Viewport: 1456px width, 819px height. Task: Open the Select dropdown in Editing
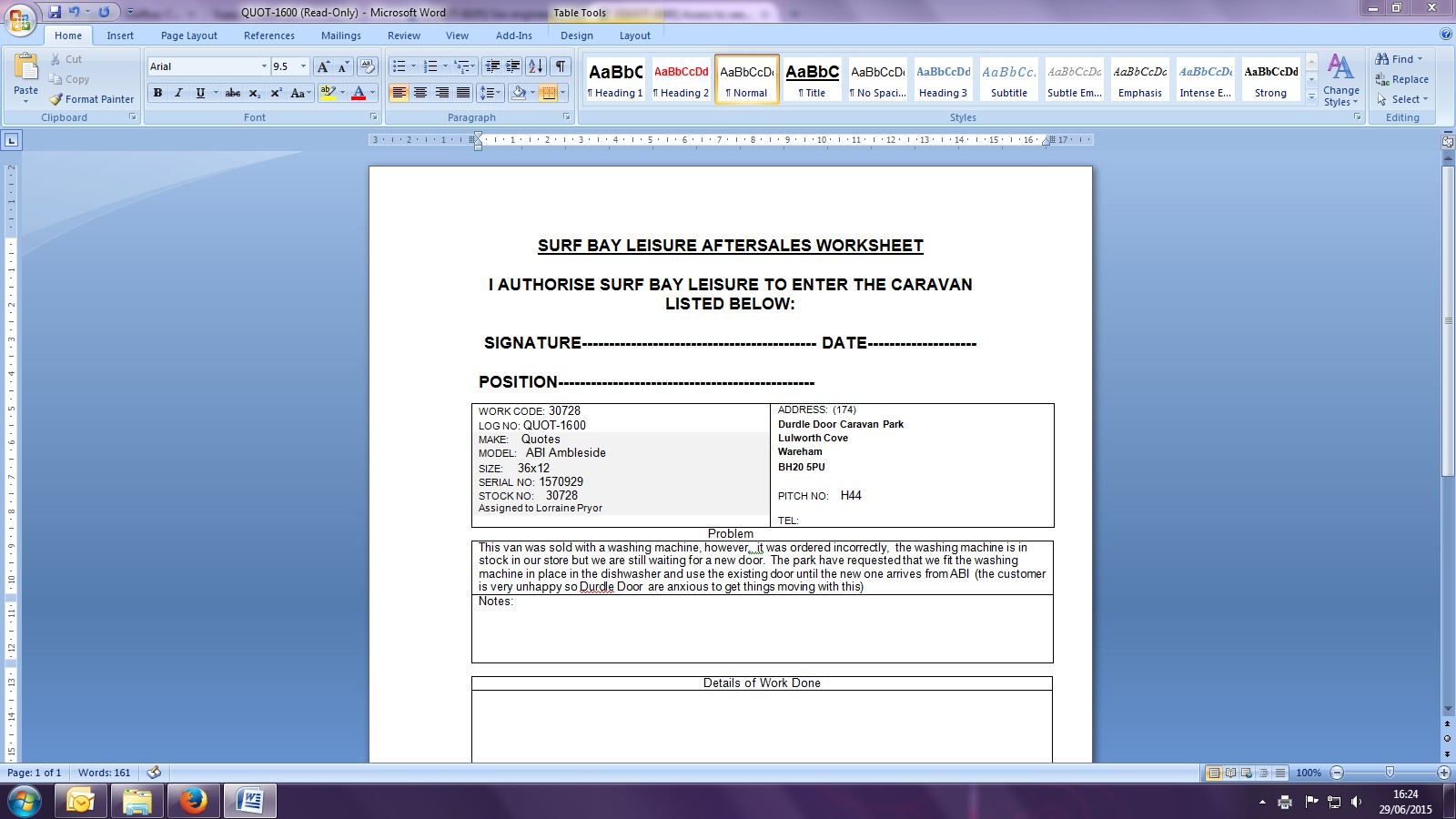(x=1402, y=99)
